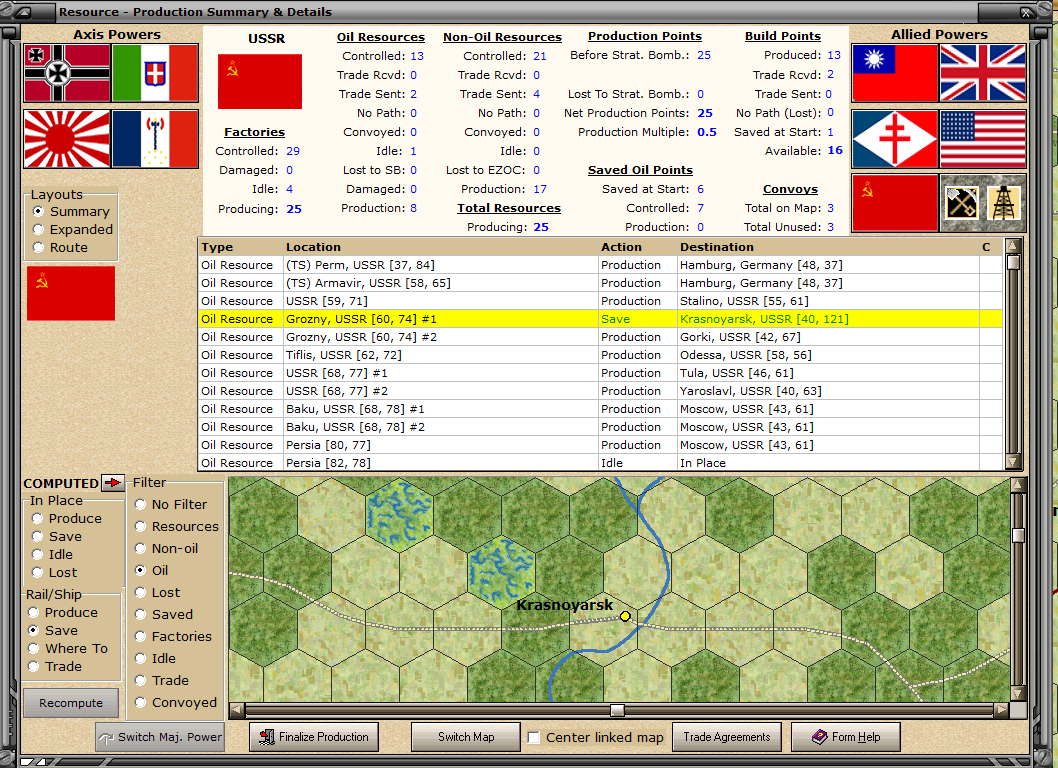Screen dimensions: 1058x768
Task: Select the Summary layout option
Action: (x=72, y=211)
